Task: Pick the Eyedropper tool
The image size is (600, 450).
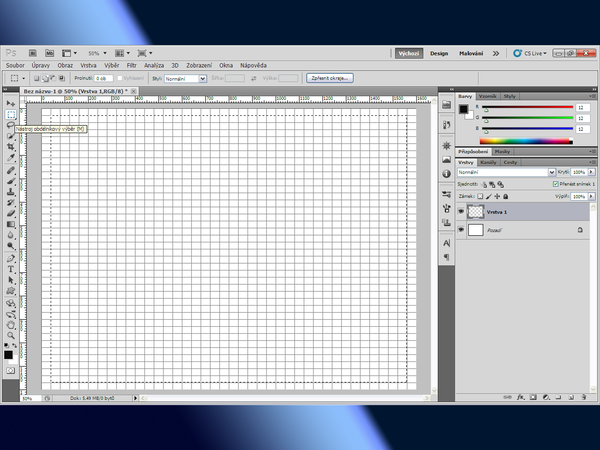Action: pos(11,158)
